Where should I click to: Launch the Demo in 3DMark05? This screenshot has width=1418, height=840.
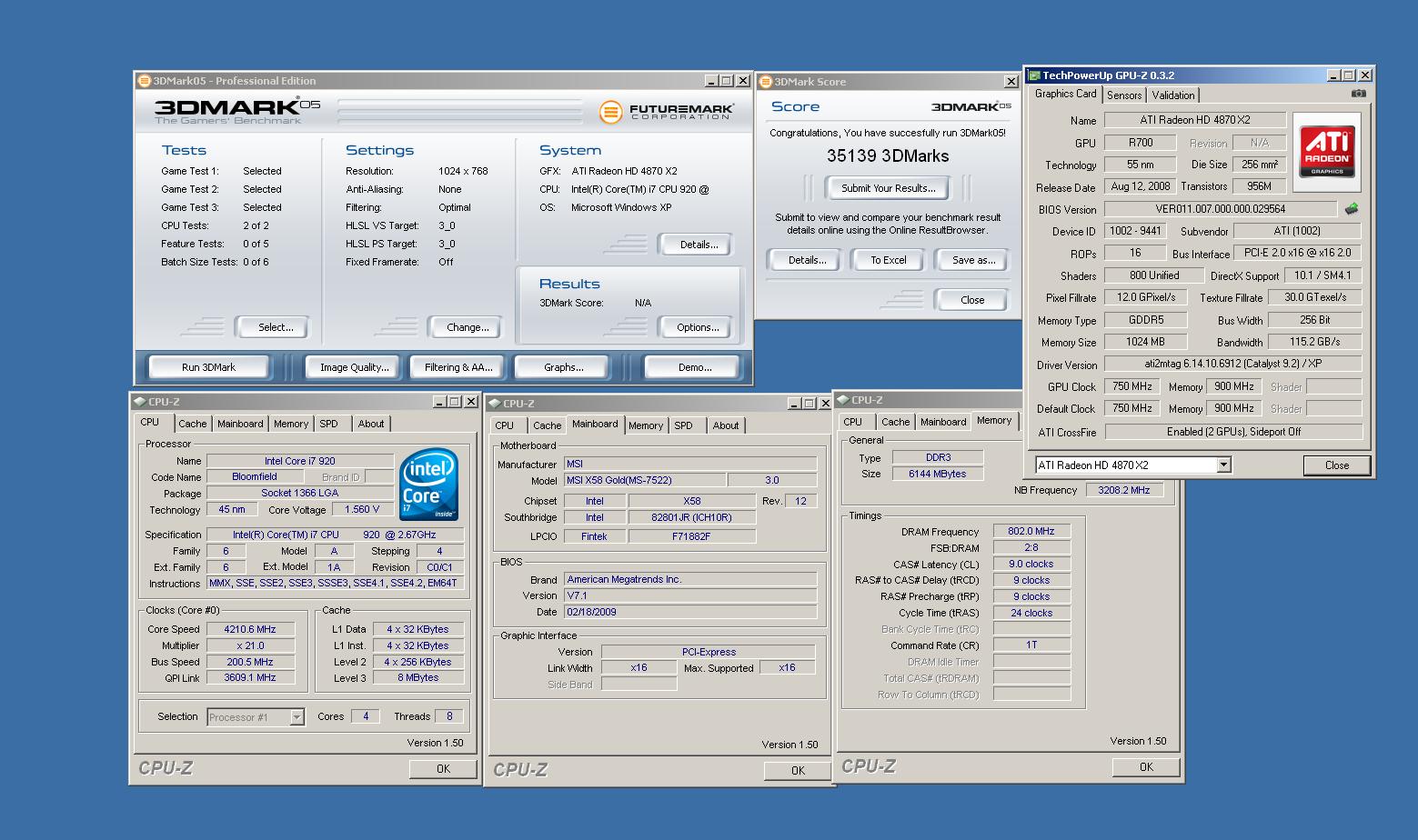694,367
